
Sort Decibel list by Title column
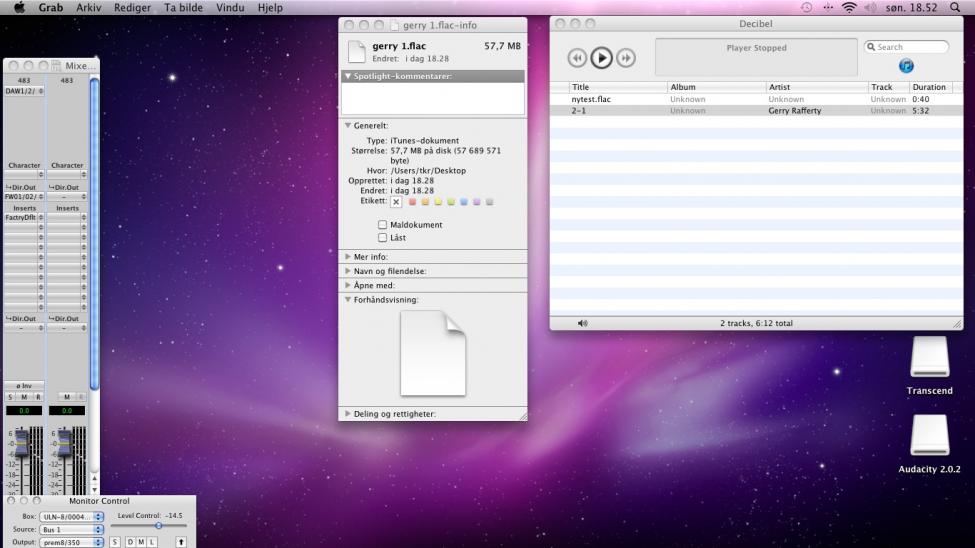617,87
